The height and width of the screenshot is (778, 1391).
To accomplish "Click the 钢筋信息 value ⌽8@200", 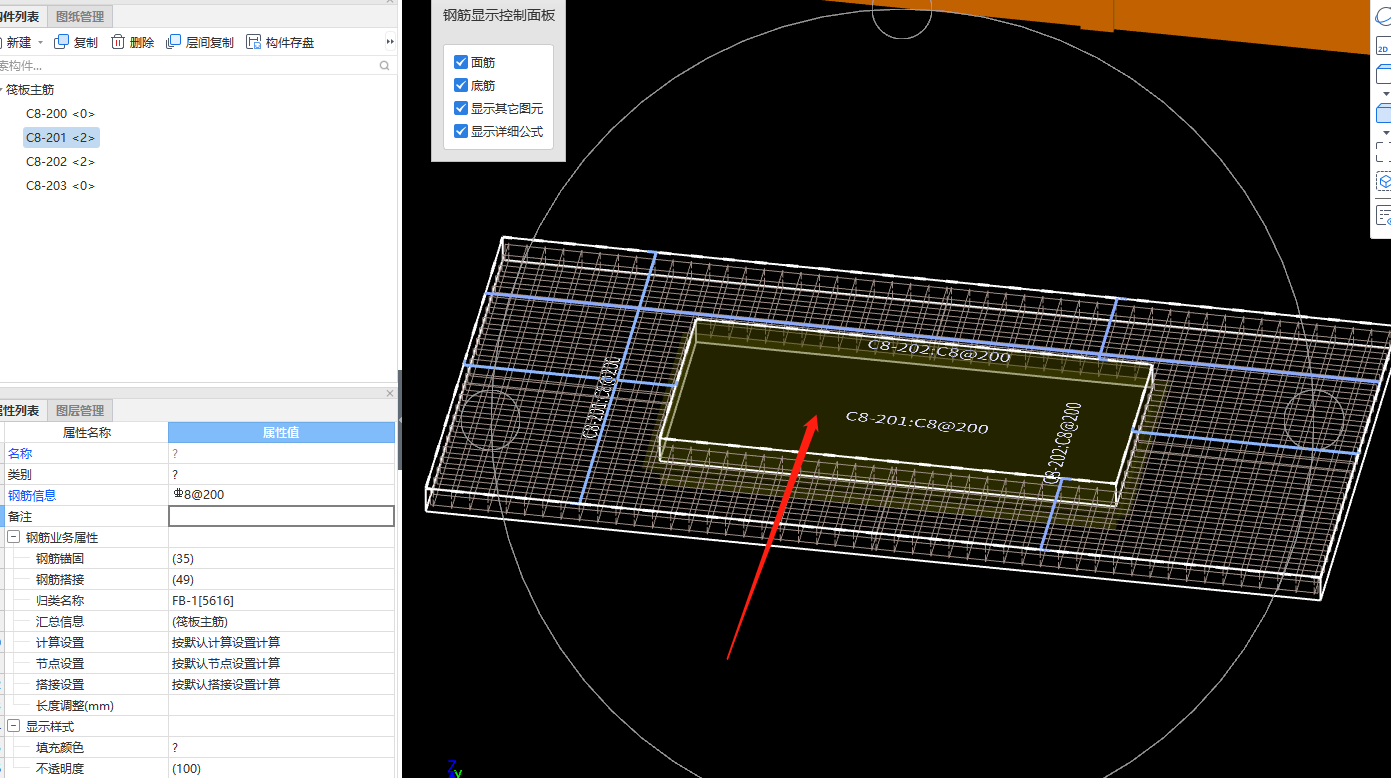I will 198,495.
